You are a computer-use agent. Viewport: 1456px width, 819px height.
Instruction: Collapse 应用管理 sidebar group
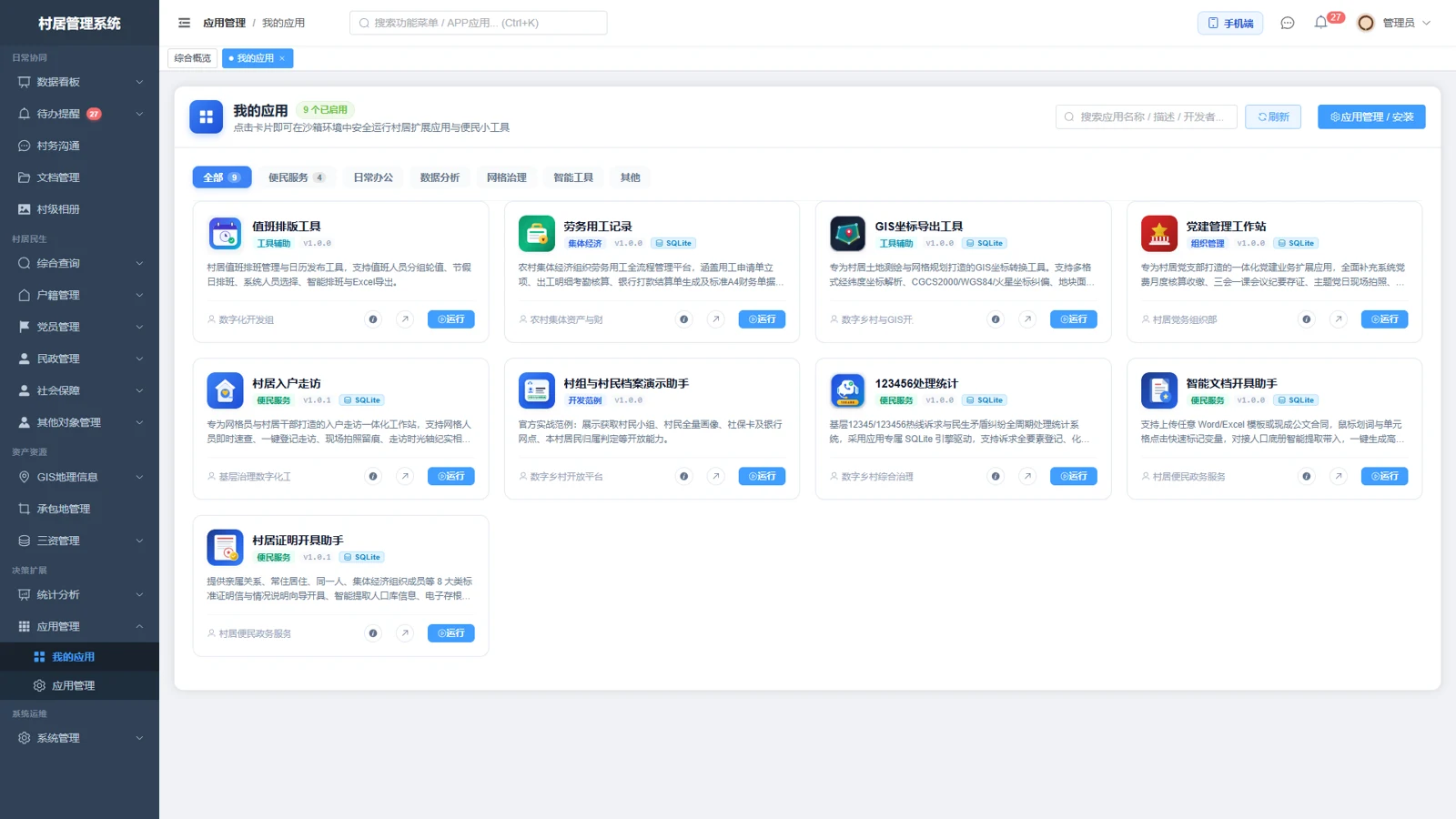[79, 626]
